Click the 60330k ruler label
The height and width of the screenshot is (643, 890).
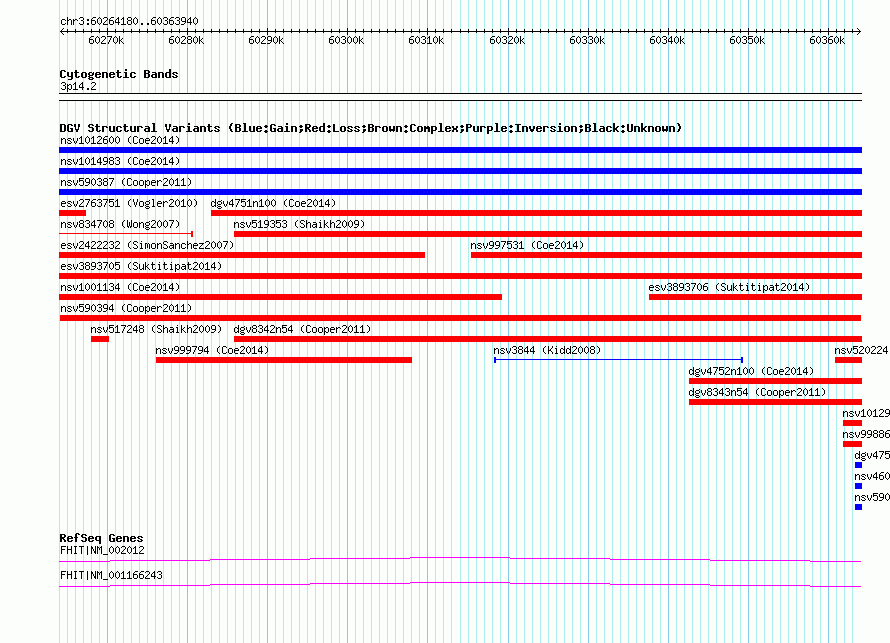click(x=587, y=40)
